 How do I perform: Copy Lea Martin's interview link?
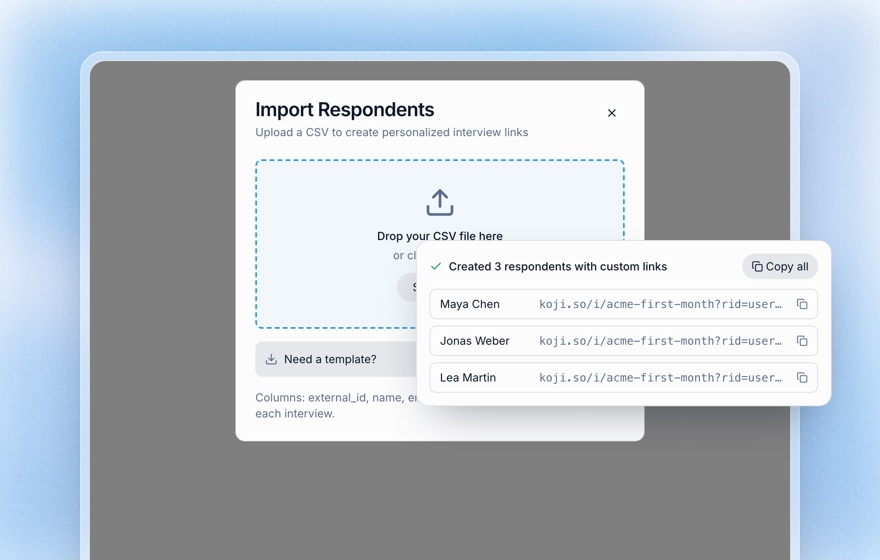point(802,378)
